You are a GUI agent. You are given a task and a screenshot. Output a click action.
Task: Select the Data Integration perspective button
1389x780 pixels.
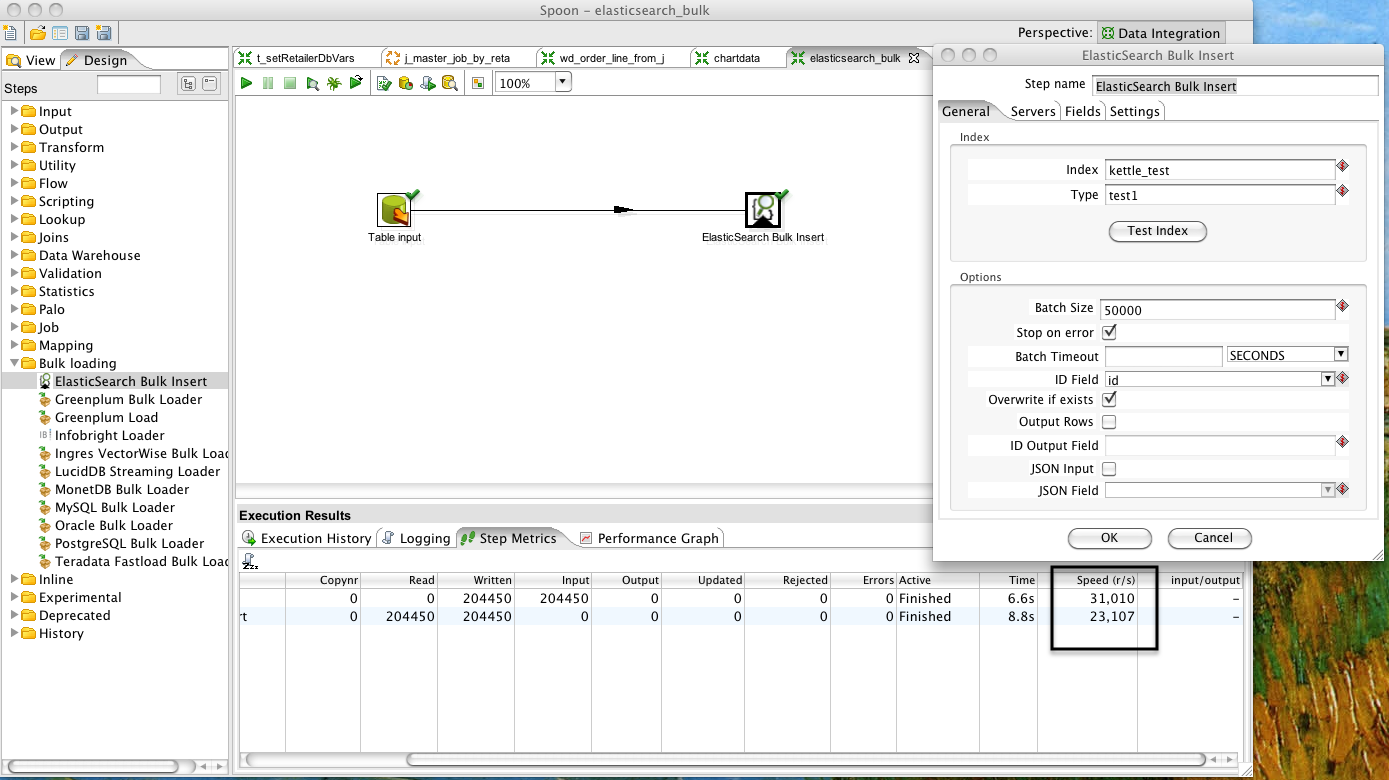pyautogui.click(x=1161, y=33)
